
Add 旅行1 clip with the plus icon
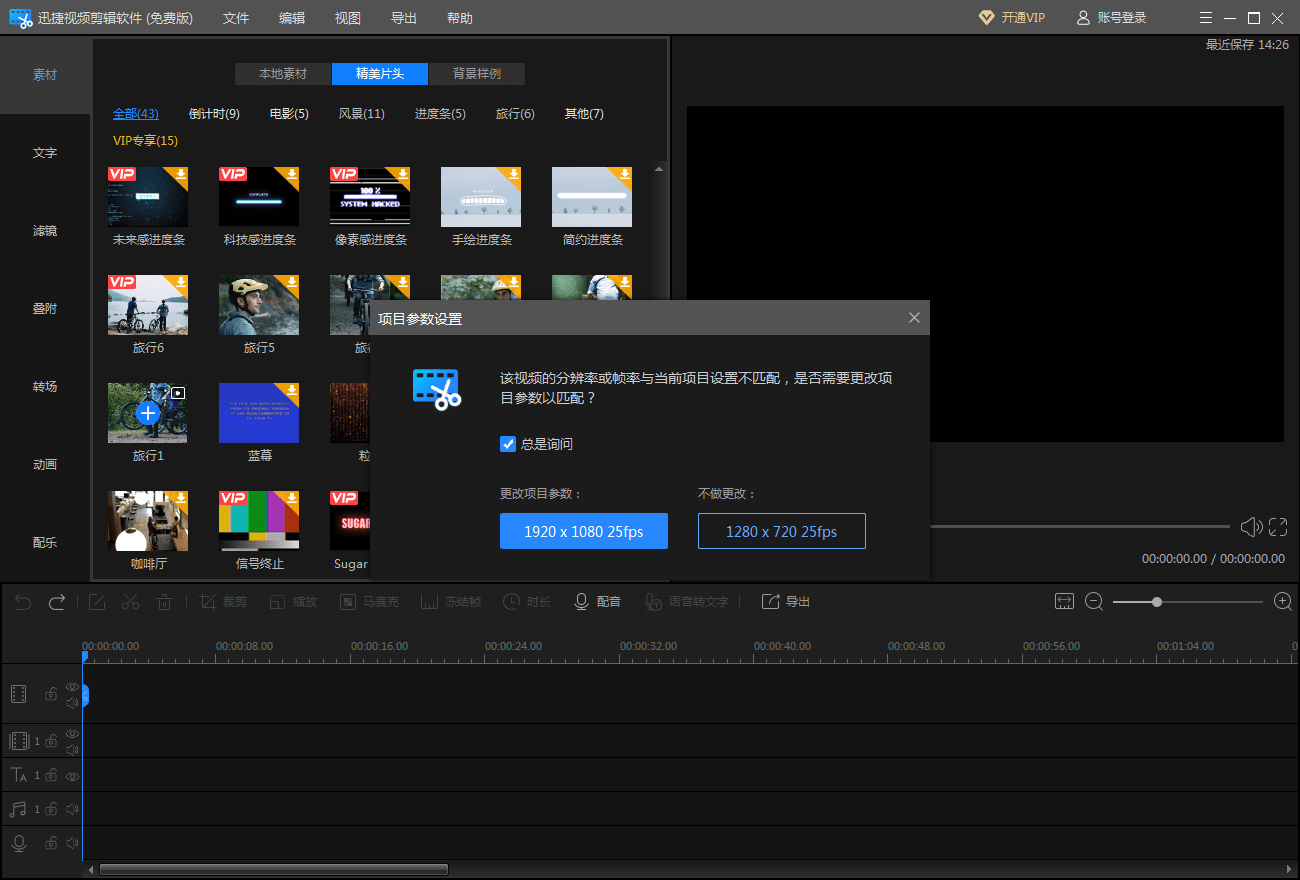pyautogui.click(x=148, y=413)
